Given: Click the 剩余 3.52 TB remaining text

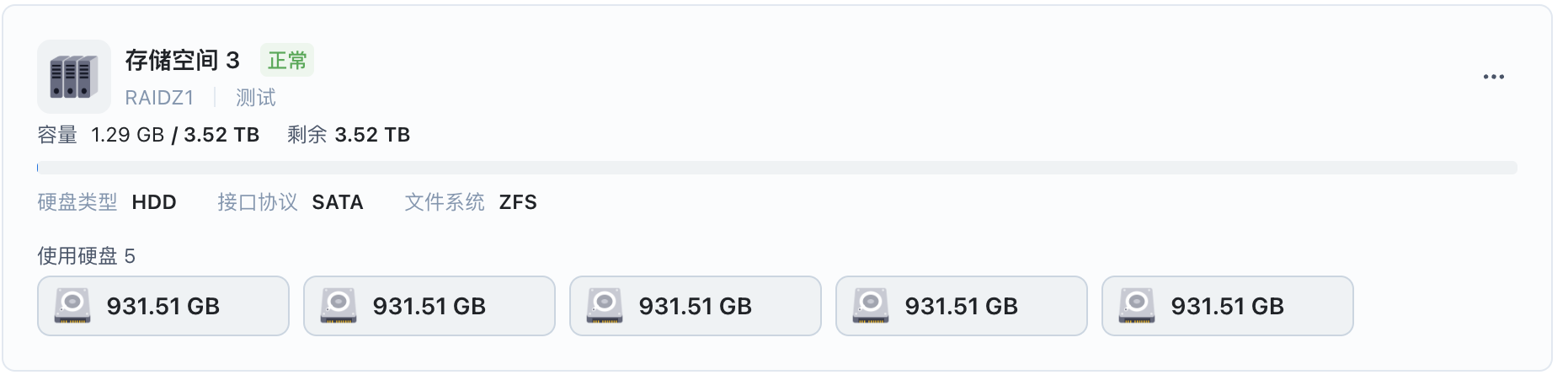Looking at the screenshot, I should click(349, 135).
